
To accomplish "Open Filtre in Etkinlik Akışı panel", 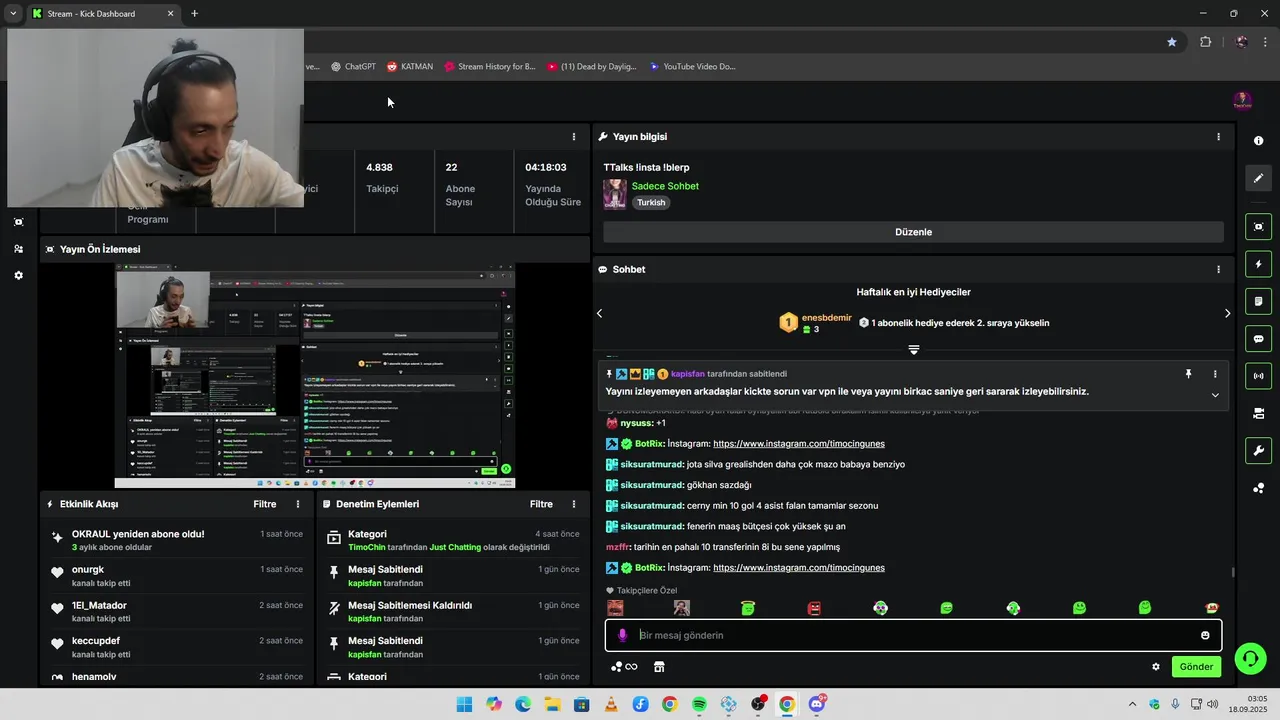I will click(265, 504).
